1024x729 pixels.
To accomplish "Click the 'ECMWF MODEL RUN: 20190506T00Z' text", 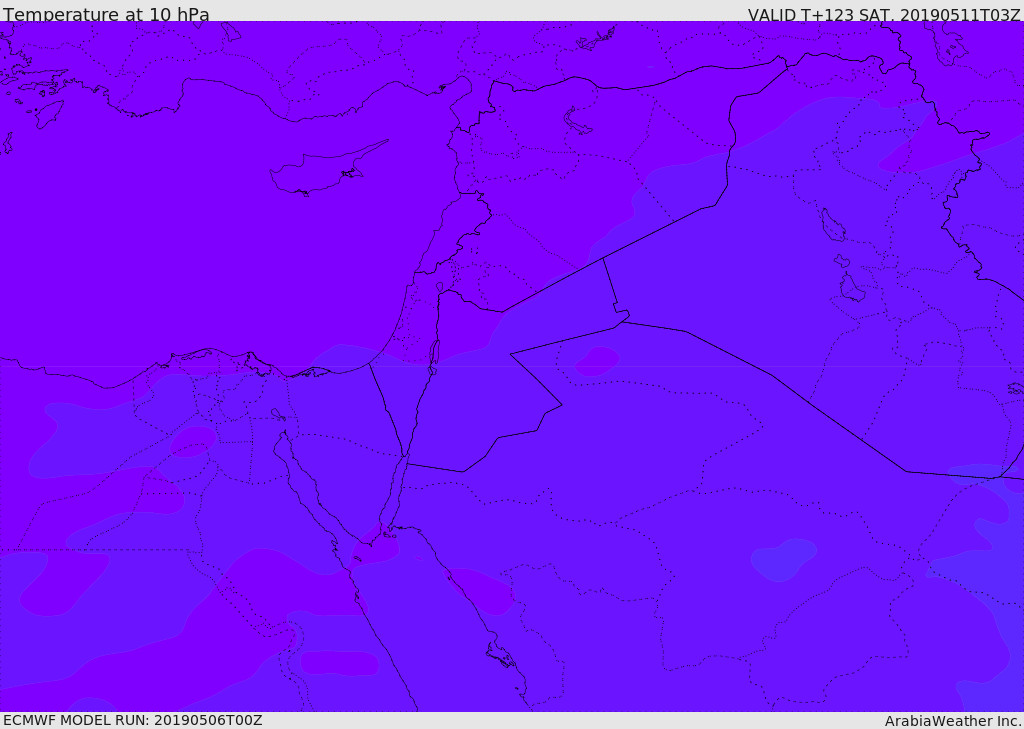I will pos(133,720).
